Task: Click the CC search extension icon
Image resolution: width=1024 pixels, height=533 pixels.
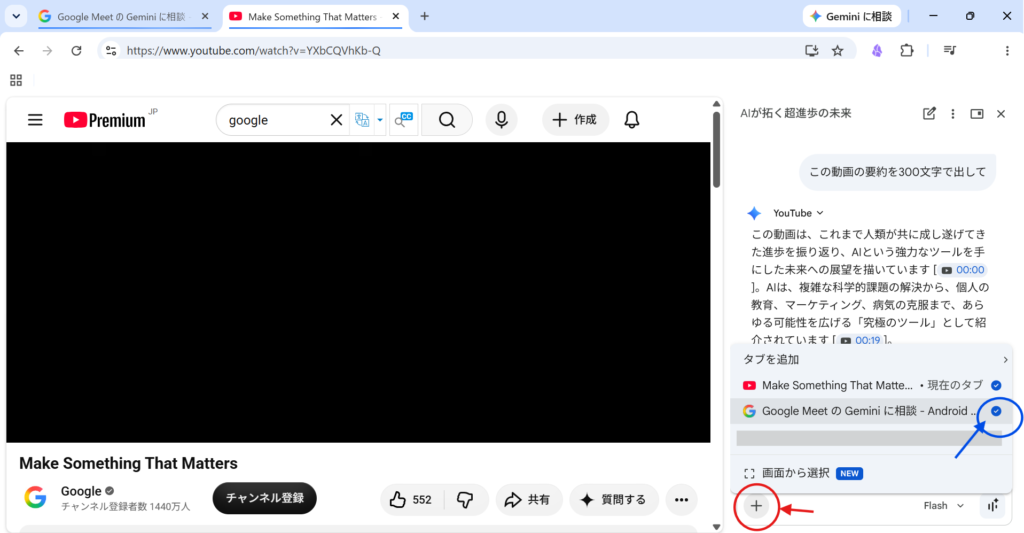Action: coord(404,120)
